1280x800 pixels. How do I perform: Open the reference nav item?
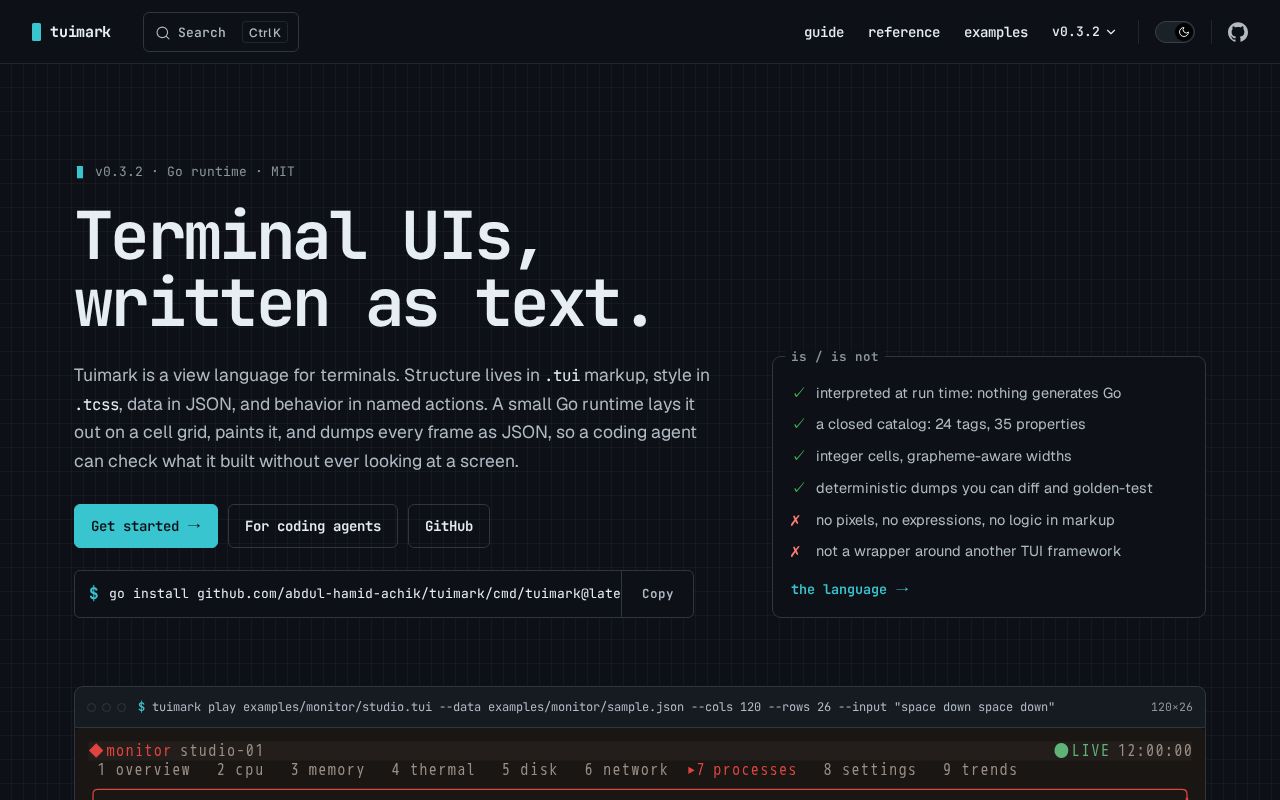click(904, 32)
